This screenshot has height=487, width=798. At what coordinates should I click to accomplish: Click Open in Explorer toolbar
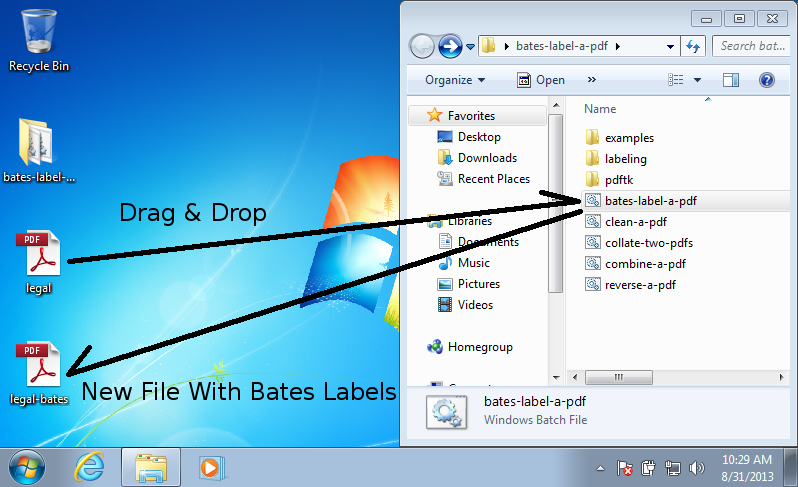coord(540,80)
